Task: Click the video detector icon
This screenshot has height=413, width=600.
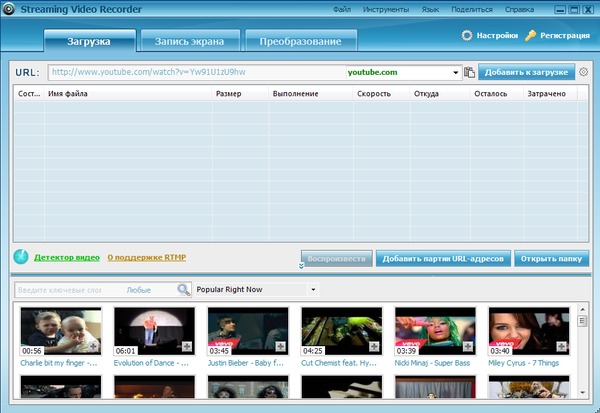Action: pyautogui.click(x=22, y=258)
